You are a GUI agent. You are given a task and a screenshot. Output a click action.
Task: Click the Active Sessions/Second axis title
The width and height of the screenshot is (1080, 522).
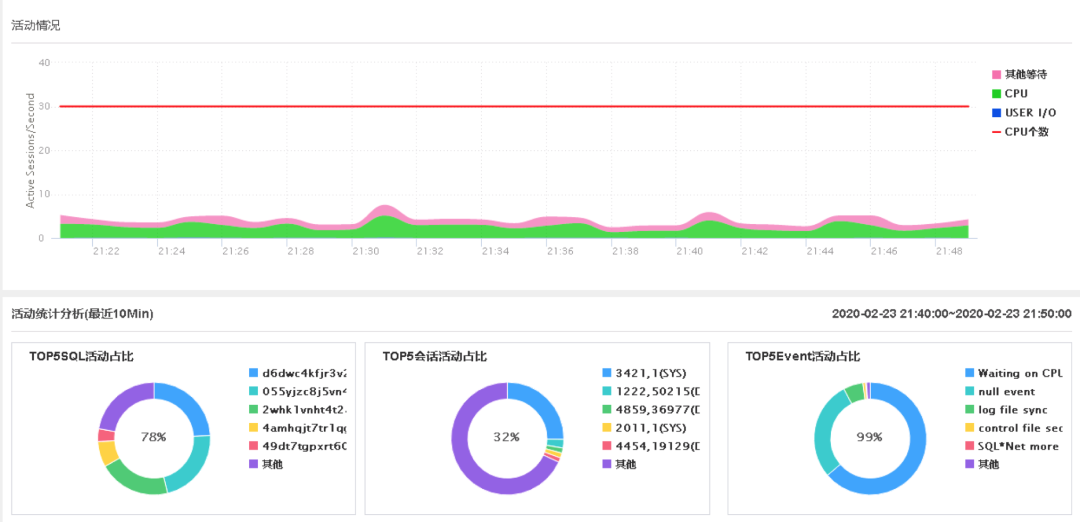point(30,150)
